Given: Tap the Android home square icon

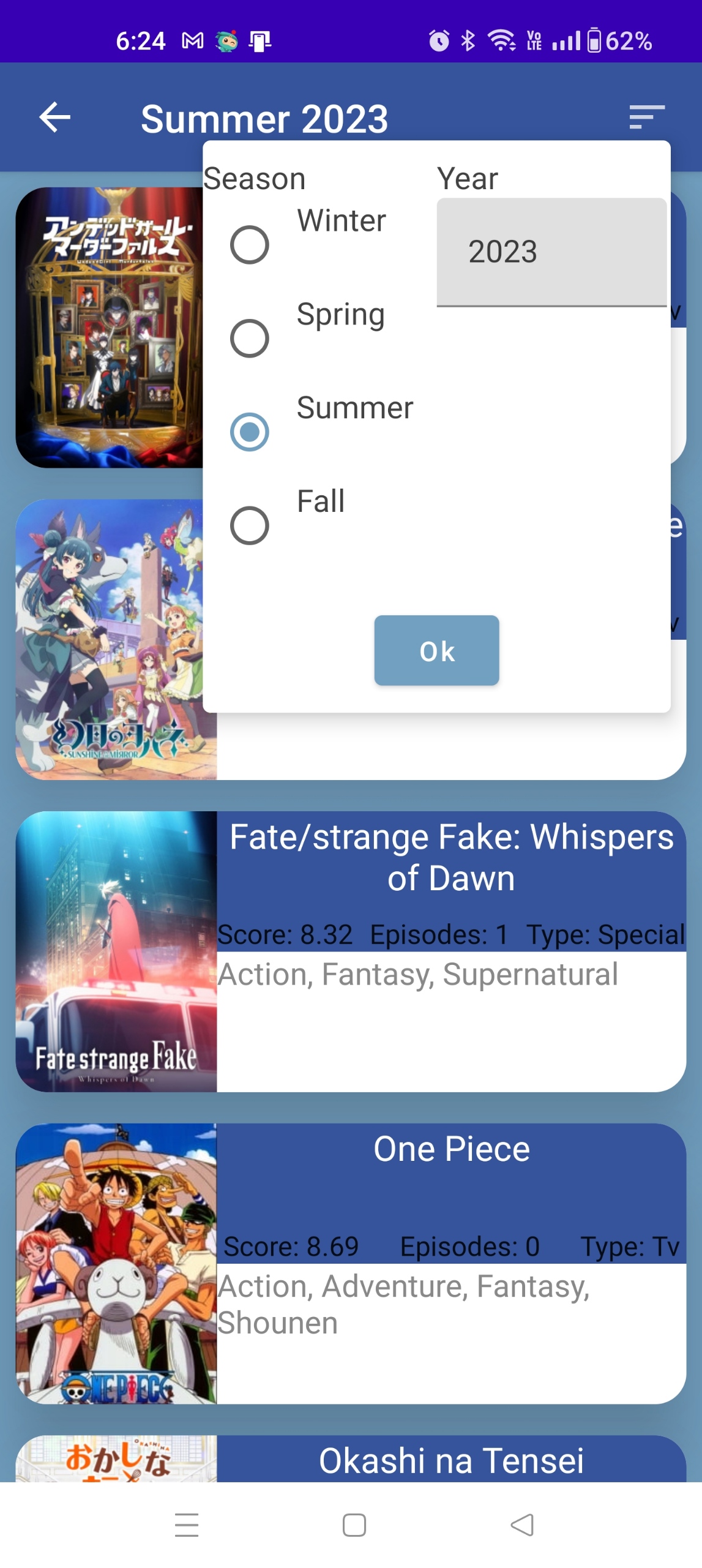Looking at the screenshot, I should 354,1524.
